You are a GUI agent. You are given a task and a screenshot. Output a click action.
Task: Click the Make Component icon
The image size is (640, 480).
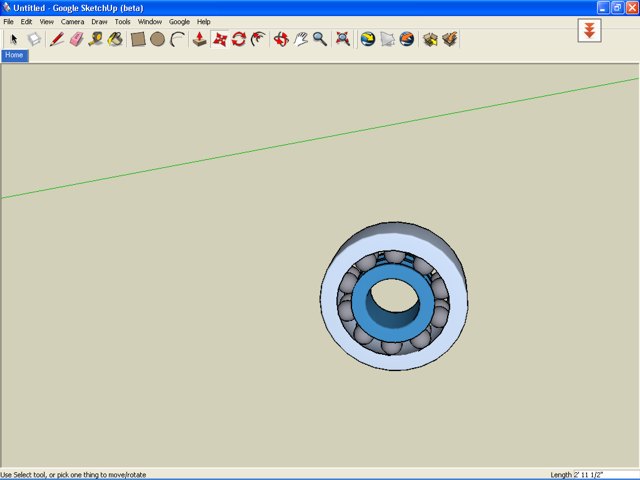tap(34, 39)
